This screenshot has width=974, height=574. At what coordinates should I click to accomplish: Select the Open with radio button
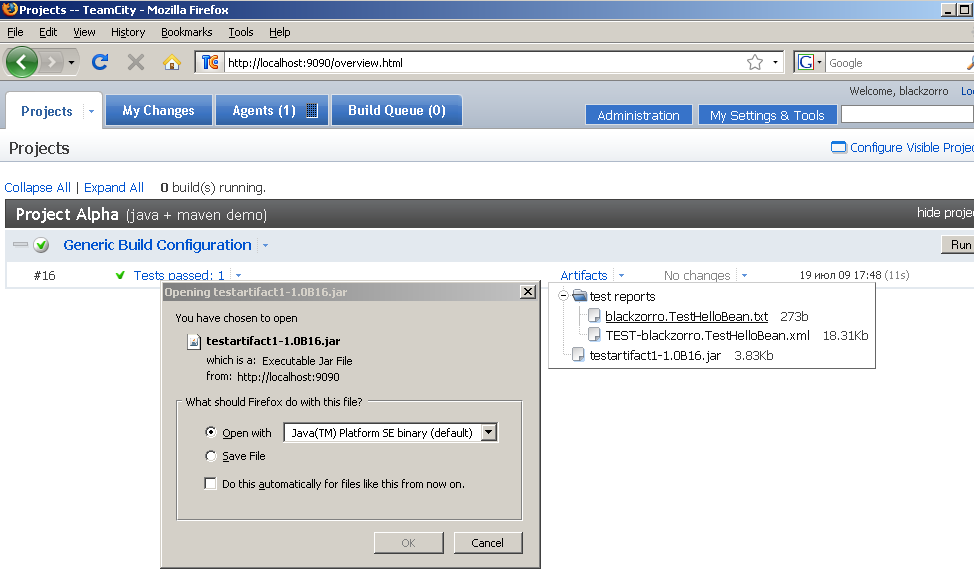[x=210, y=433]
